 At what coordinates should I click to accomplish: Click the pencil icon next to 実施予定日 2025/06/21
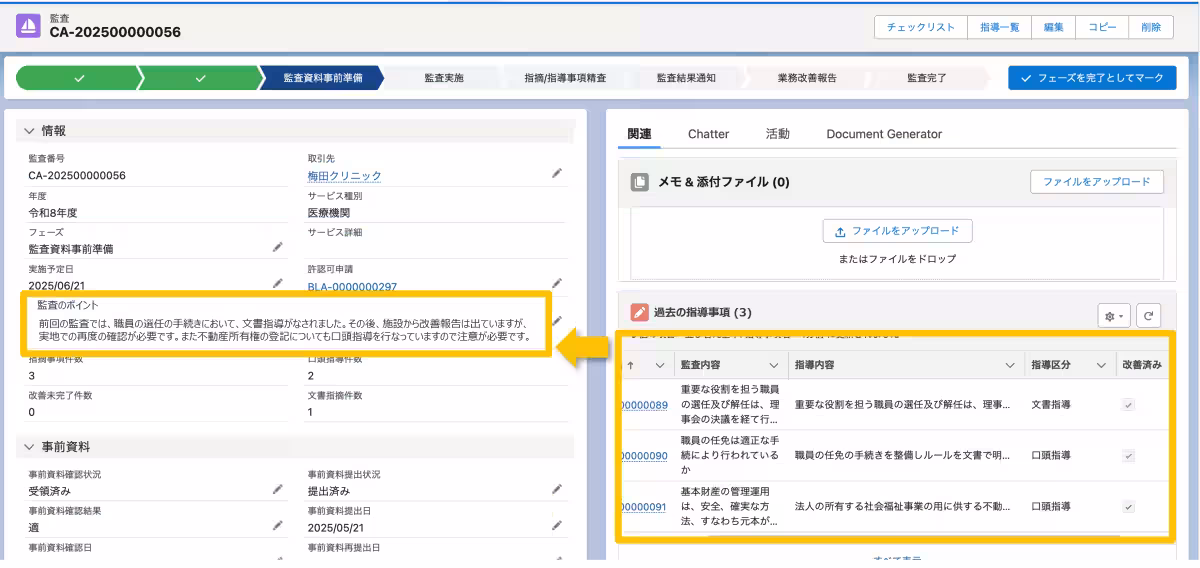pos(277,284)
